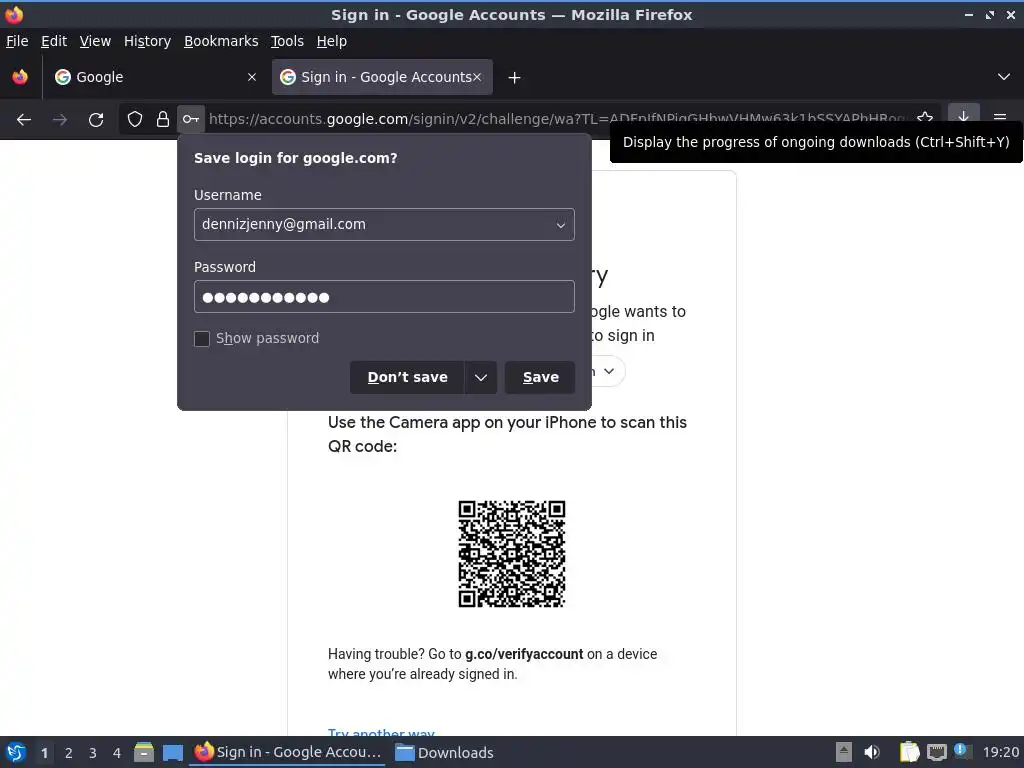Viewport: 1024px width, 768px height.
Task: Close the Sign in - Google Accounts tab
Action: [477, 77]
